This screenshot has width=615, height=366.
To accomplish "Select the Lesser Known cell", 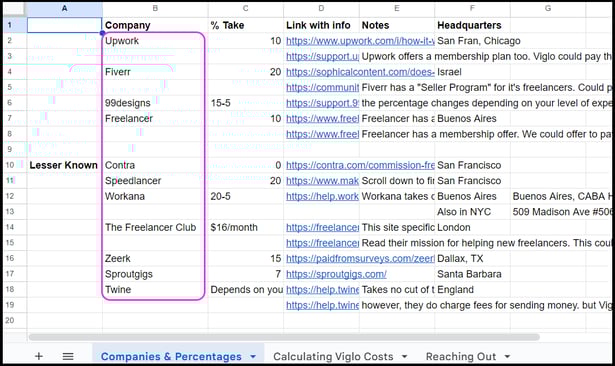I will 65,165.
